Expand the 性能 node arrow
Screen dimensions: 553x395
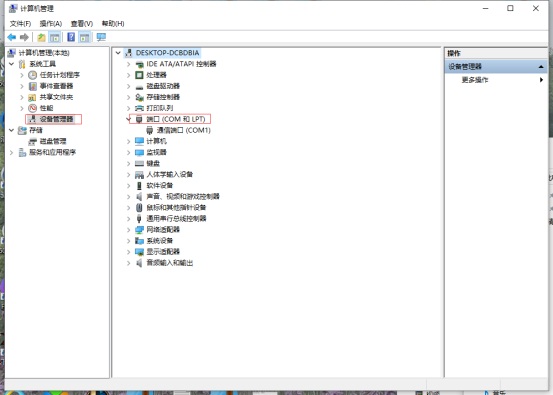22,108
